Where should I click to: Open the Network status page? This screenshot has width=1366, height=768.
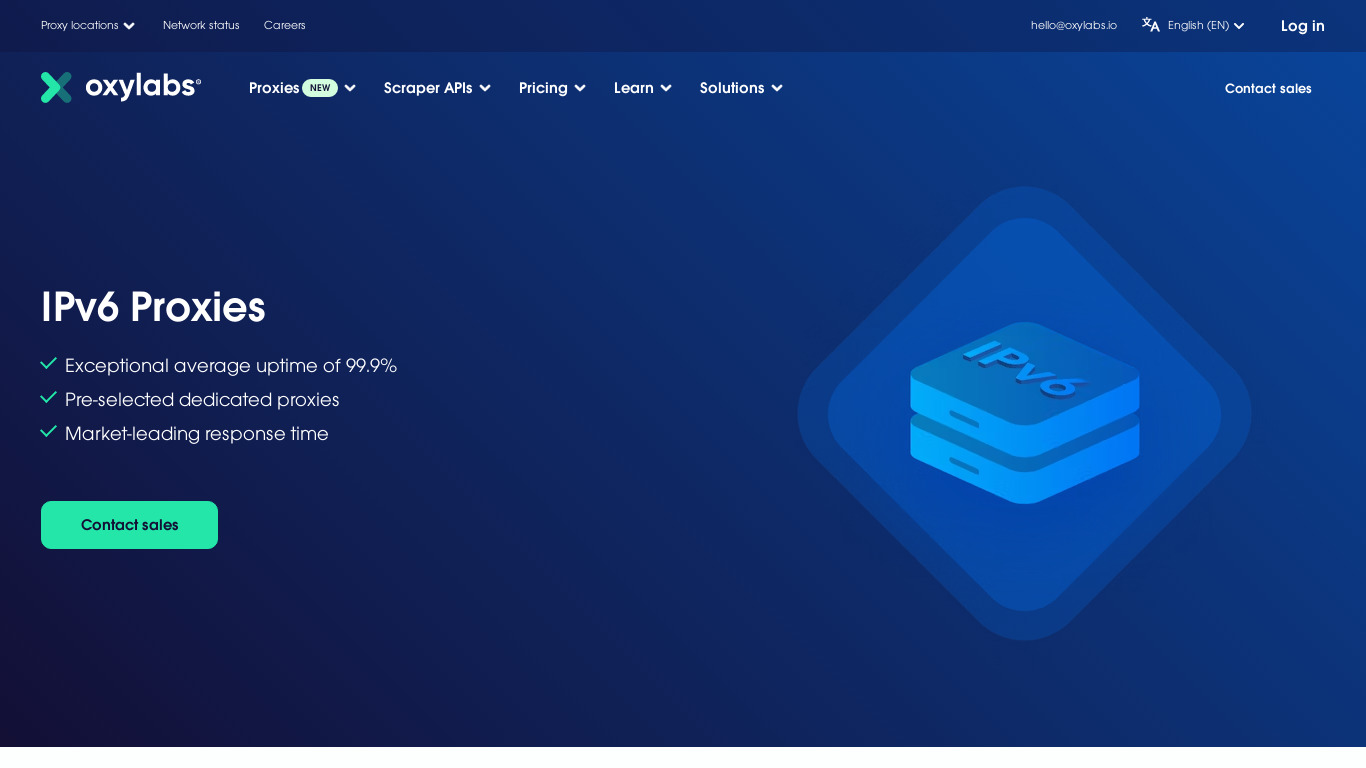coord(201,25)
